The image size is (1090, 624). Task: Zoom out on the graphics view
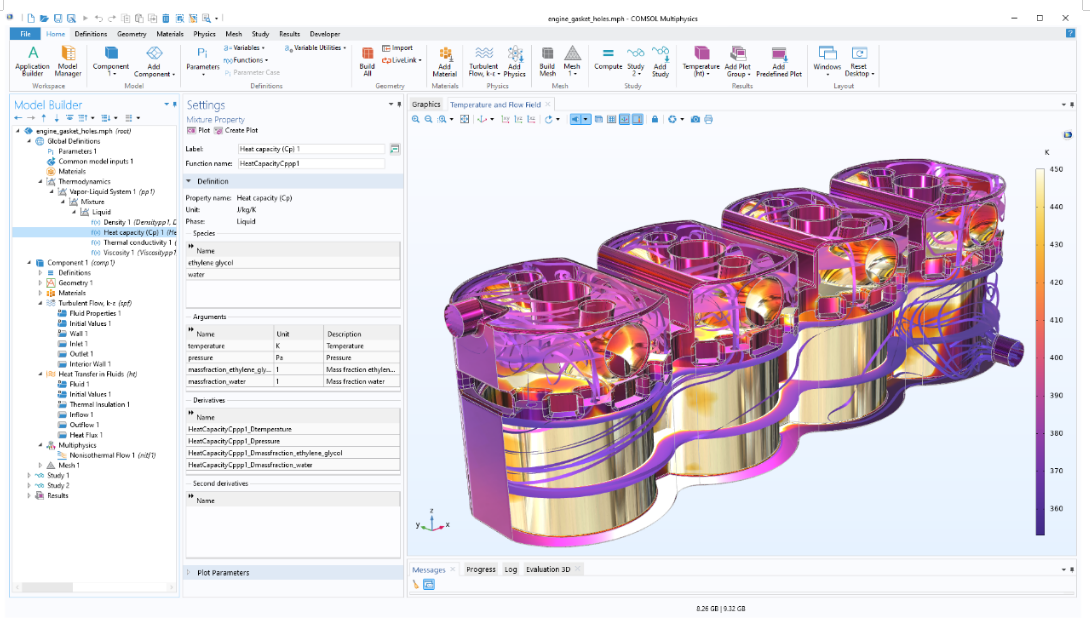428,120
